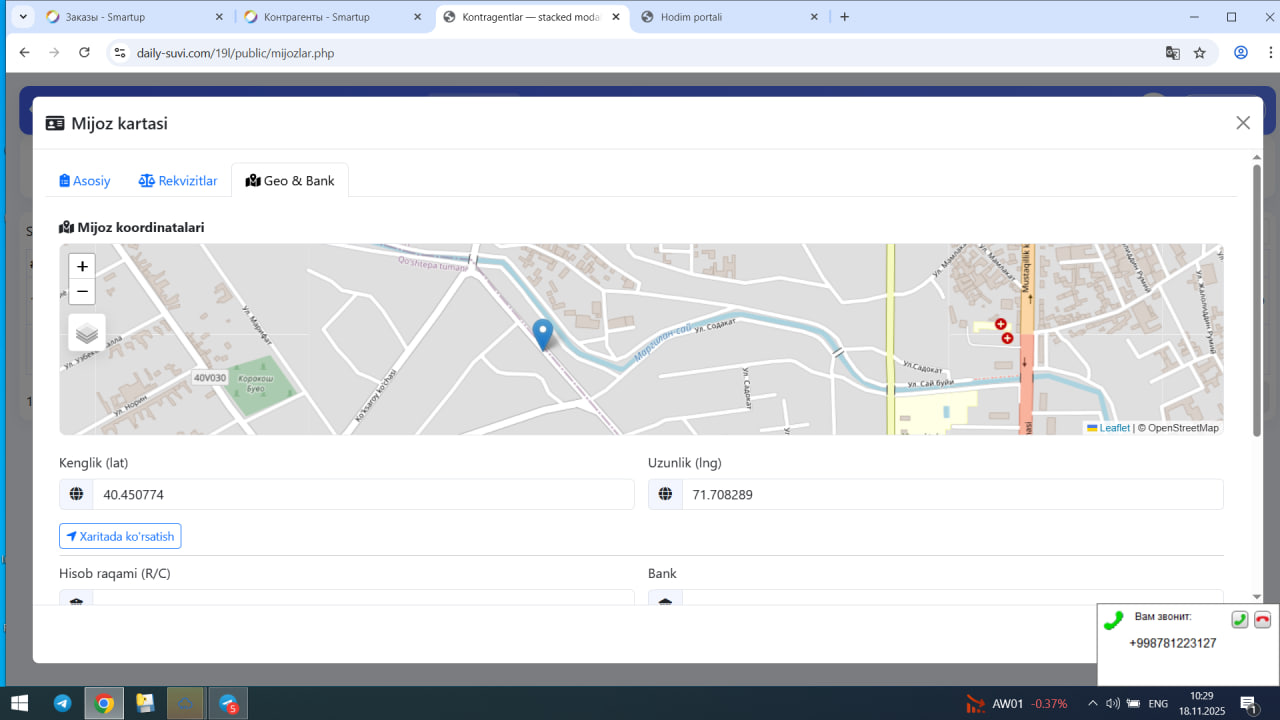The image size is (1280, 720).
Task: Bookmark this page with star icon
Action: click(1200, 53)
